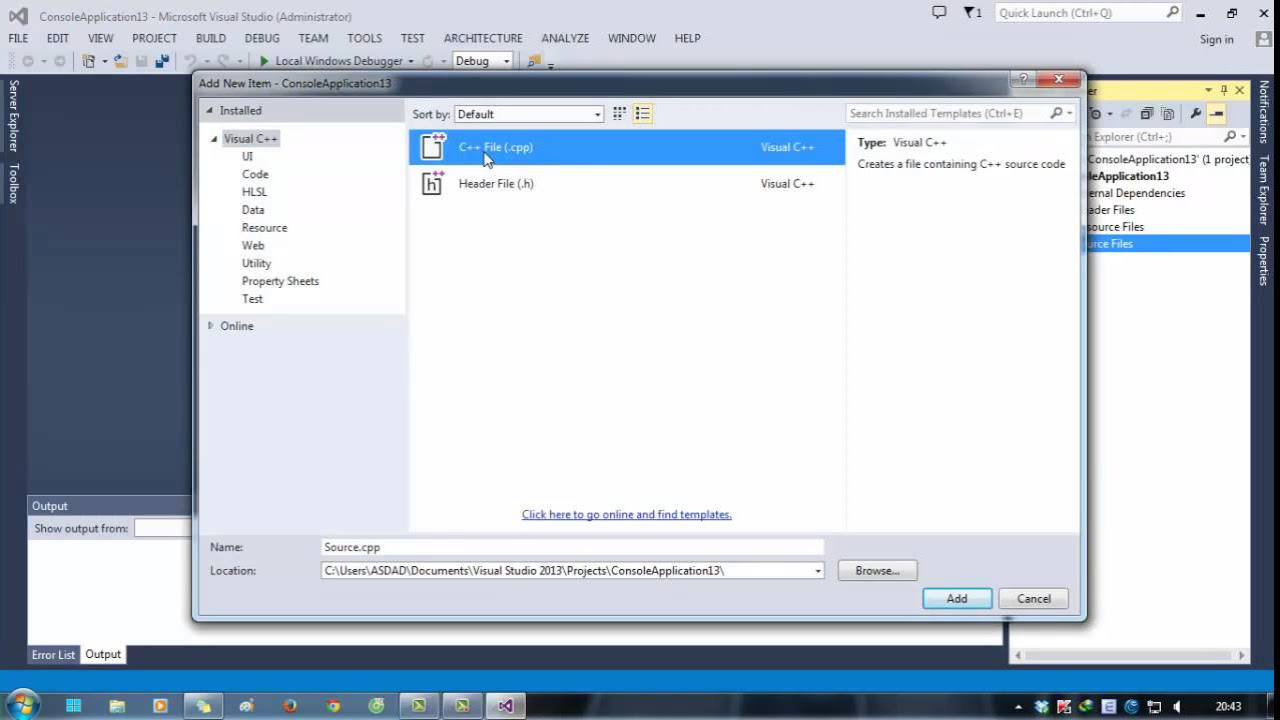
Task: Open the ARCHITECTURE menu
Action: coord(483,38)
